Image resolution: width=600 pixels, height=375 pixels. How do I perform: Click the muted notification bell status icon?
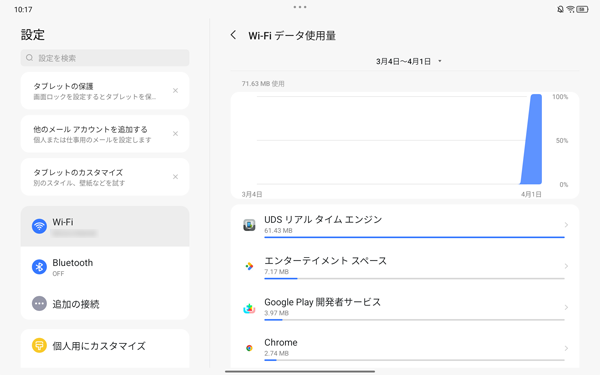pyautogui.click(x=560, y=9)
